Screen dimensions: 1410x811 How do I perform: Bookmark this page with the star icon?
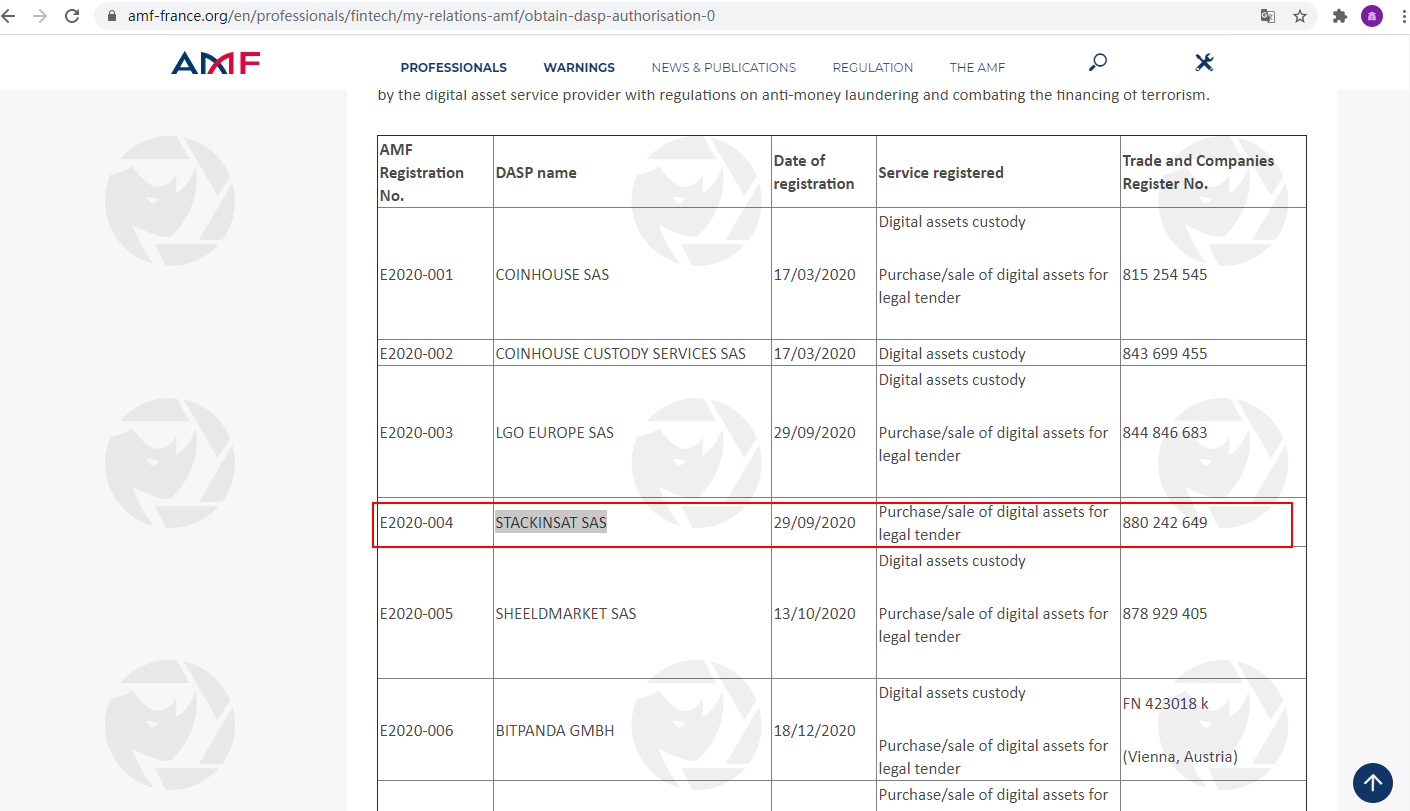click(1299, 16)
